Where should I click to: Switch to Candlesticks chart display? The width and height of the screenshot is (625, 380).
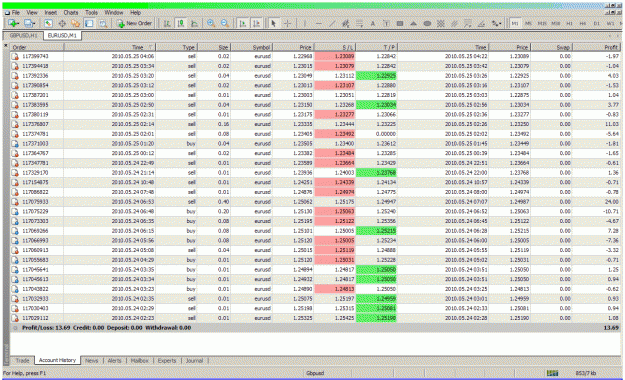coord(181,24)
